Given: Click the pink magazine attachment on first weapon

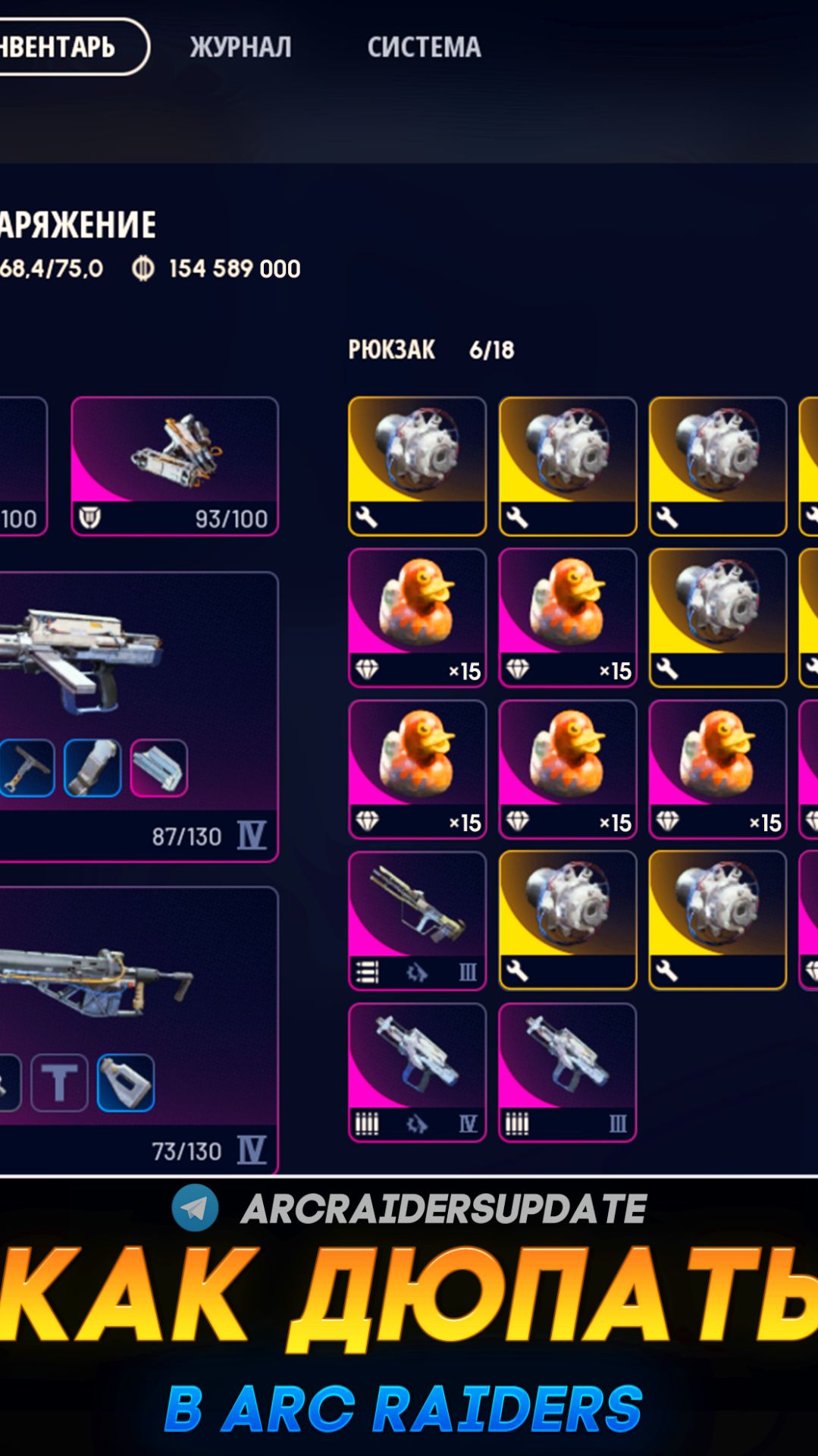Looking at the screenshot, I should coord(158,767).
